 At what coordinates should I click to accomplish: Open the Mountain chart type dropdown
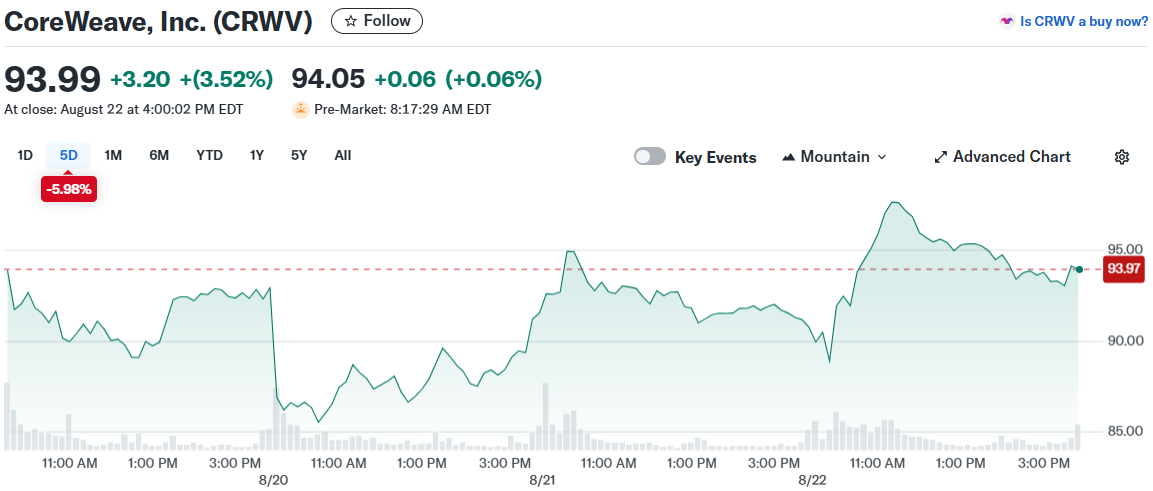(835, 157)
